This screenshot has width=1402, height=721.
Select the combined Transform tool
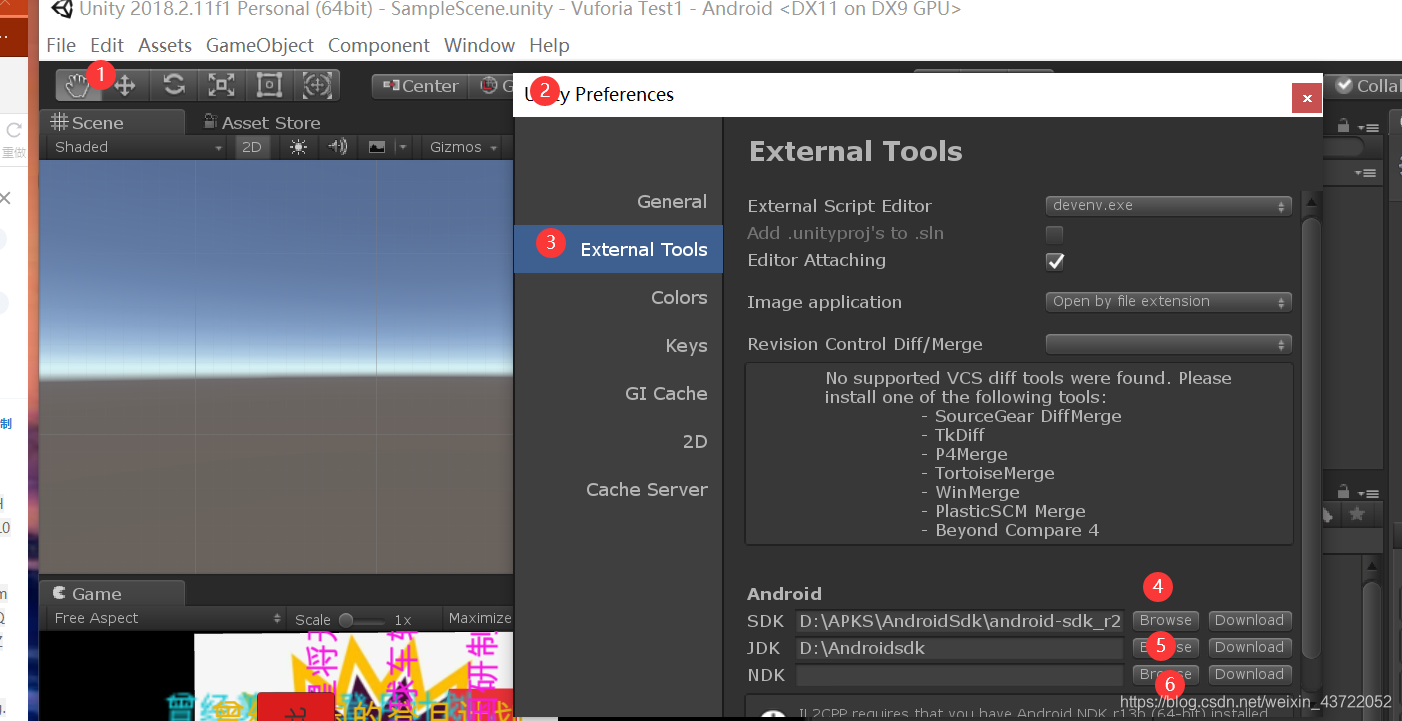pos(317,85)
